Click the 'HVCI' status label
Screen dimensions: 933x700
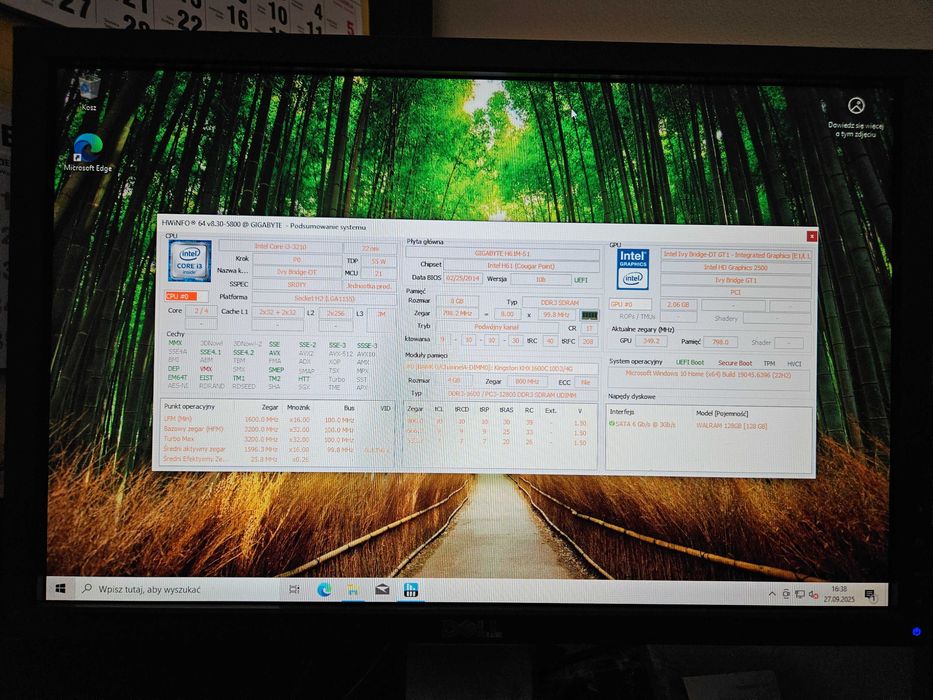(794, 364)
